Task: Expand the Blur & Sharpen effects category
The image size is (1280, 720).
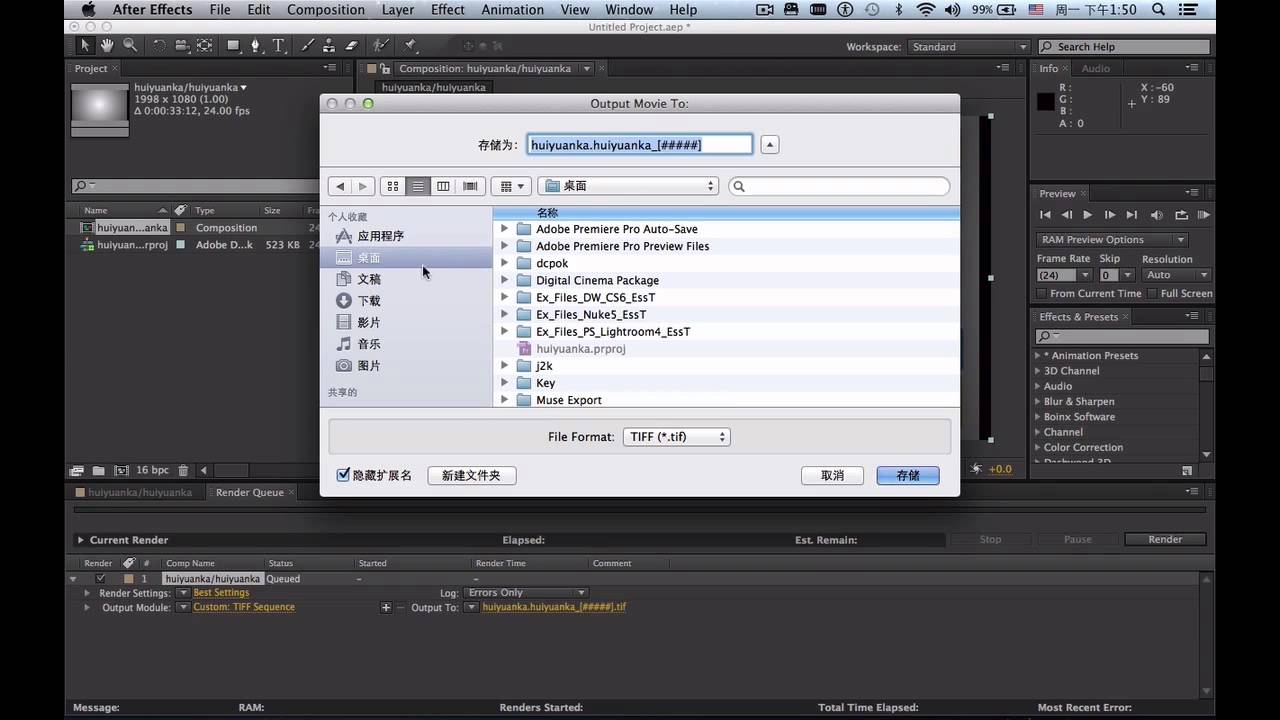Action: click(1037, 402)
